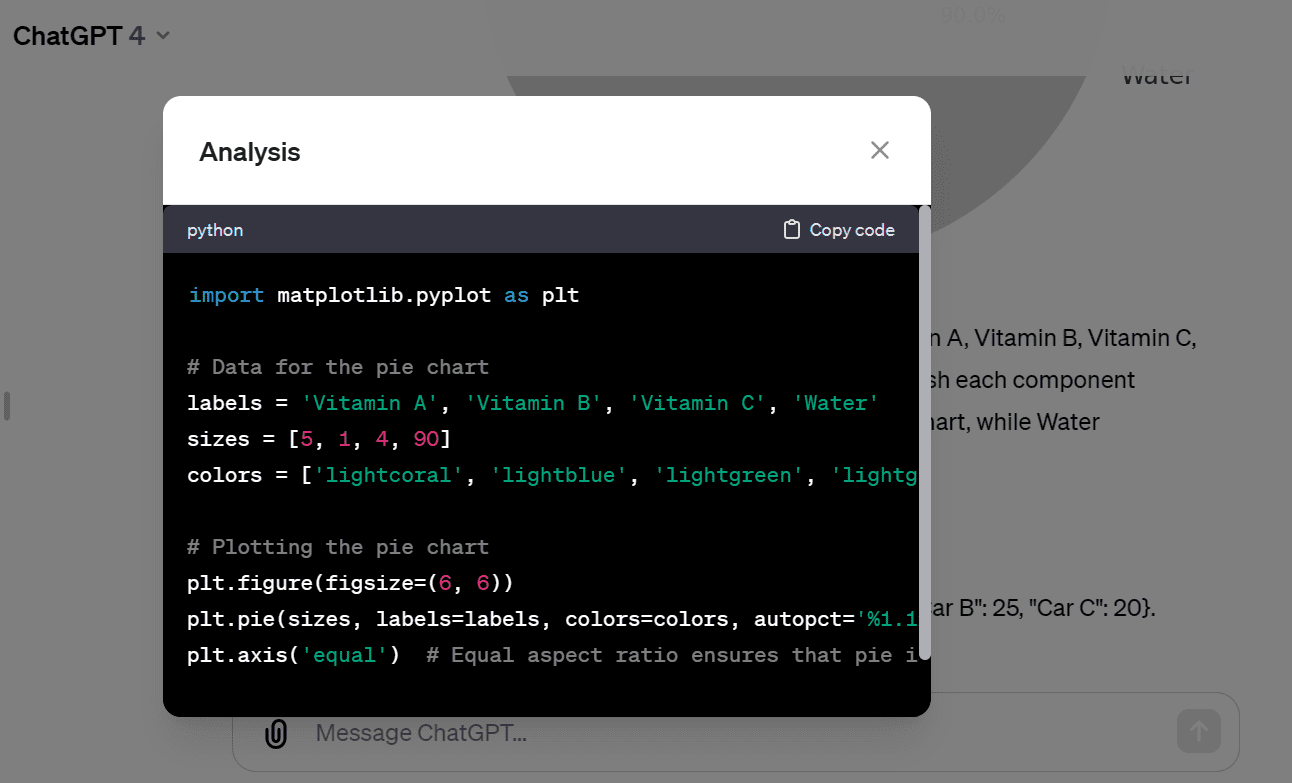Click the 'sizes = [5, 1, 4, 90]' line

[x=320, y=439]
